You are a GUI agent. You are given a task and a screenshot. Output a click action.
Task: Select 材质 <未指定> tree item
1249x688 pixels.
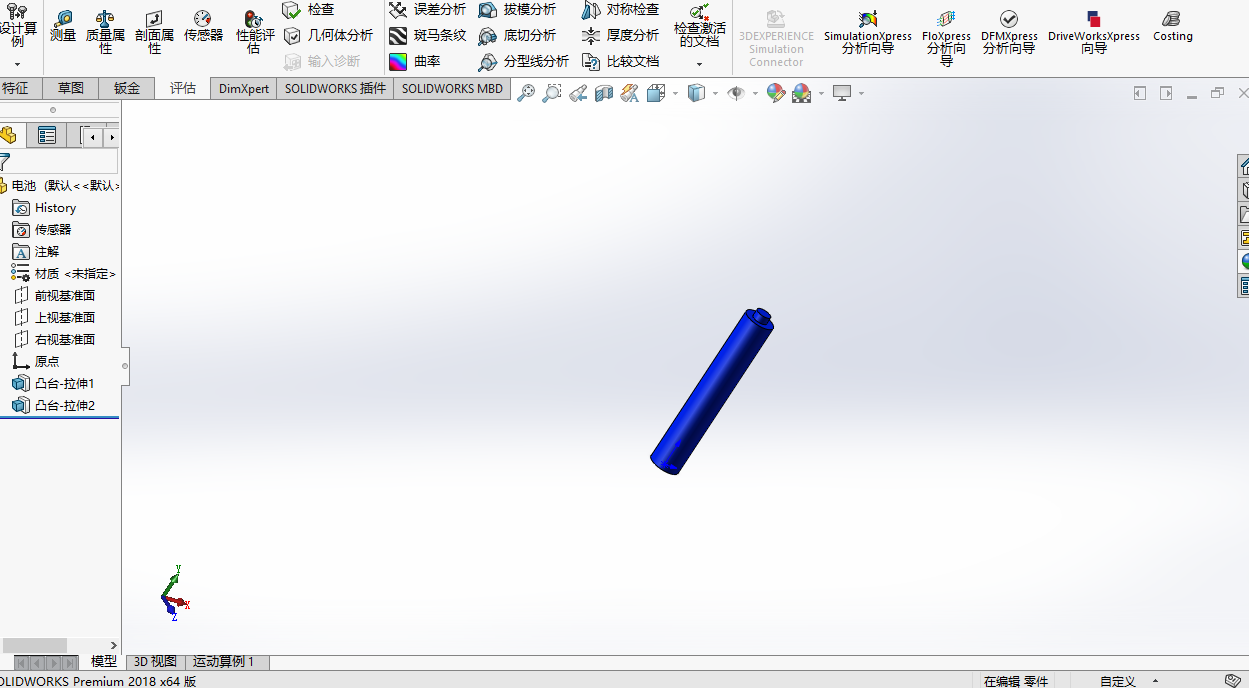click(64, 274)
